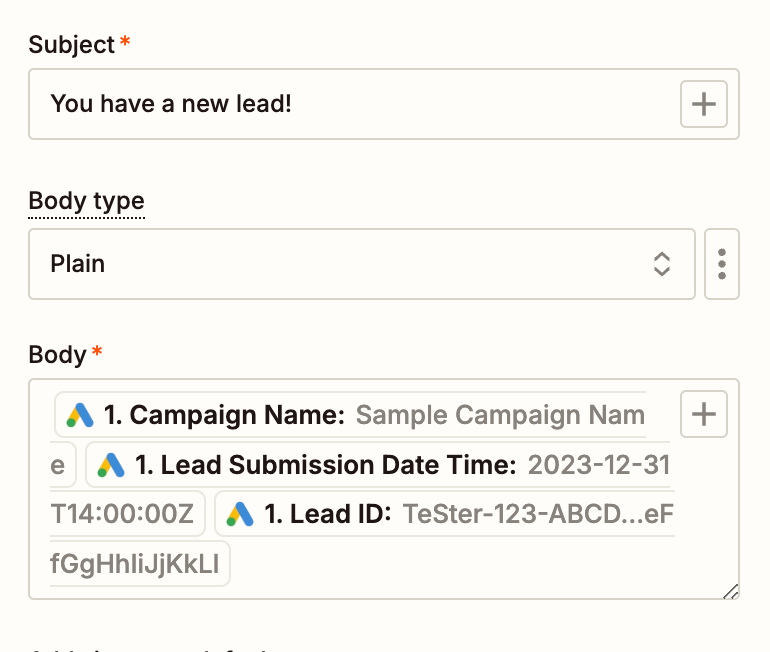Click the Subject field label
Viewport: 770px width, 652px height.
(x=72, y=45)
